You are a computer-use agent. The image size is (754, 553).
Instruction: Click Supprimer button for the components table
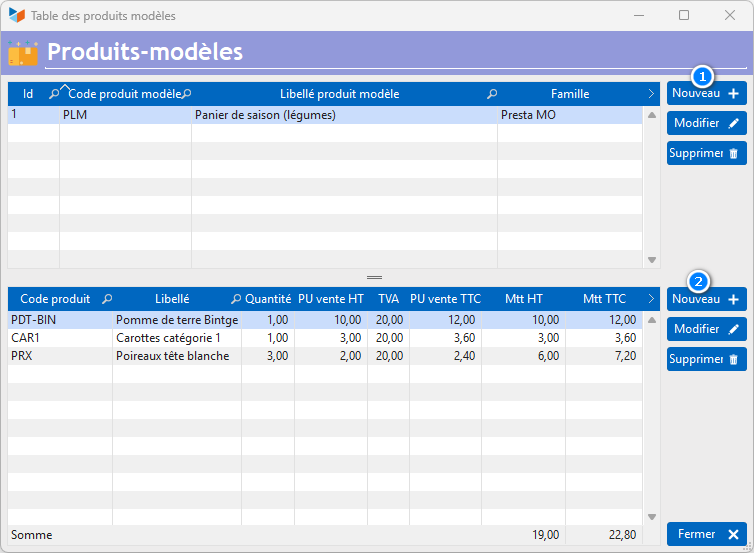706,359
